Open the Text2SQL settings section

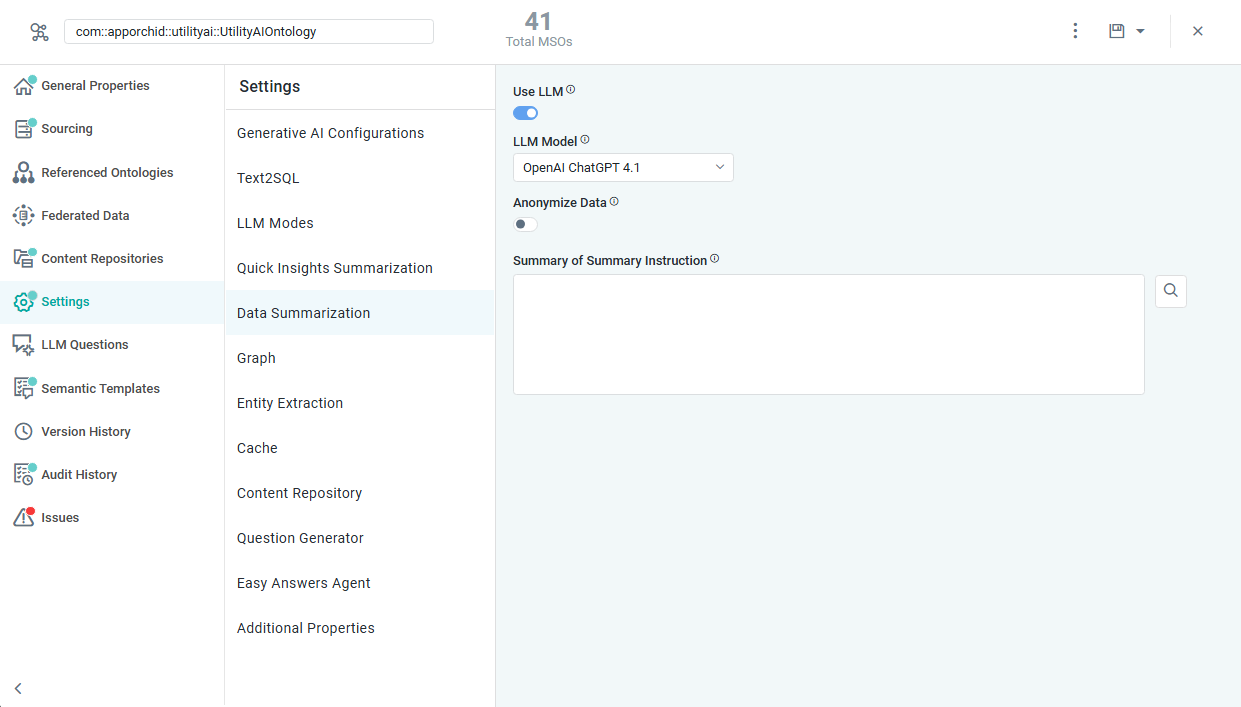click(360, 178)
